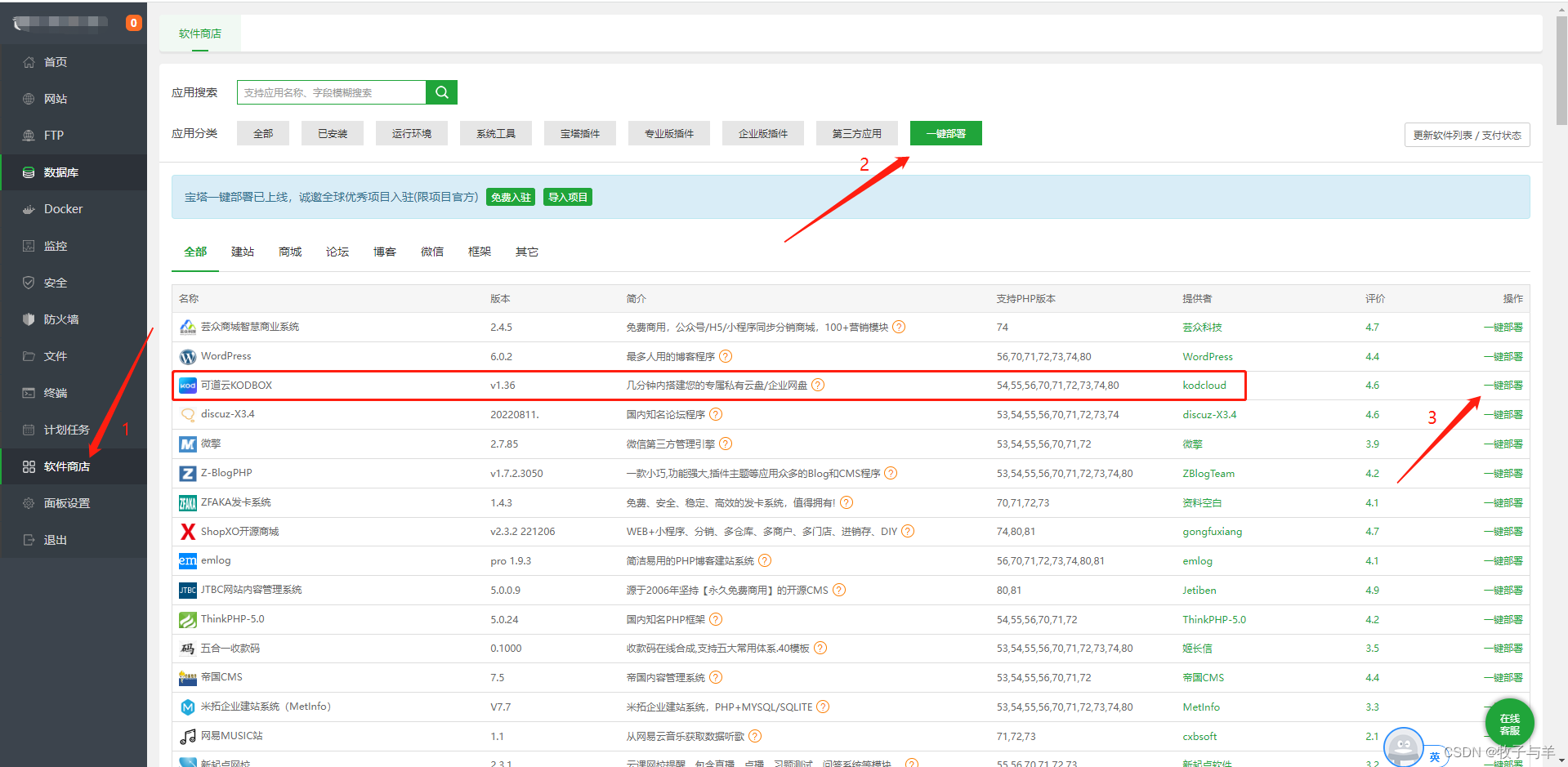Click the 文件 folder sidebar icon

click(29, 356)
